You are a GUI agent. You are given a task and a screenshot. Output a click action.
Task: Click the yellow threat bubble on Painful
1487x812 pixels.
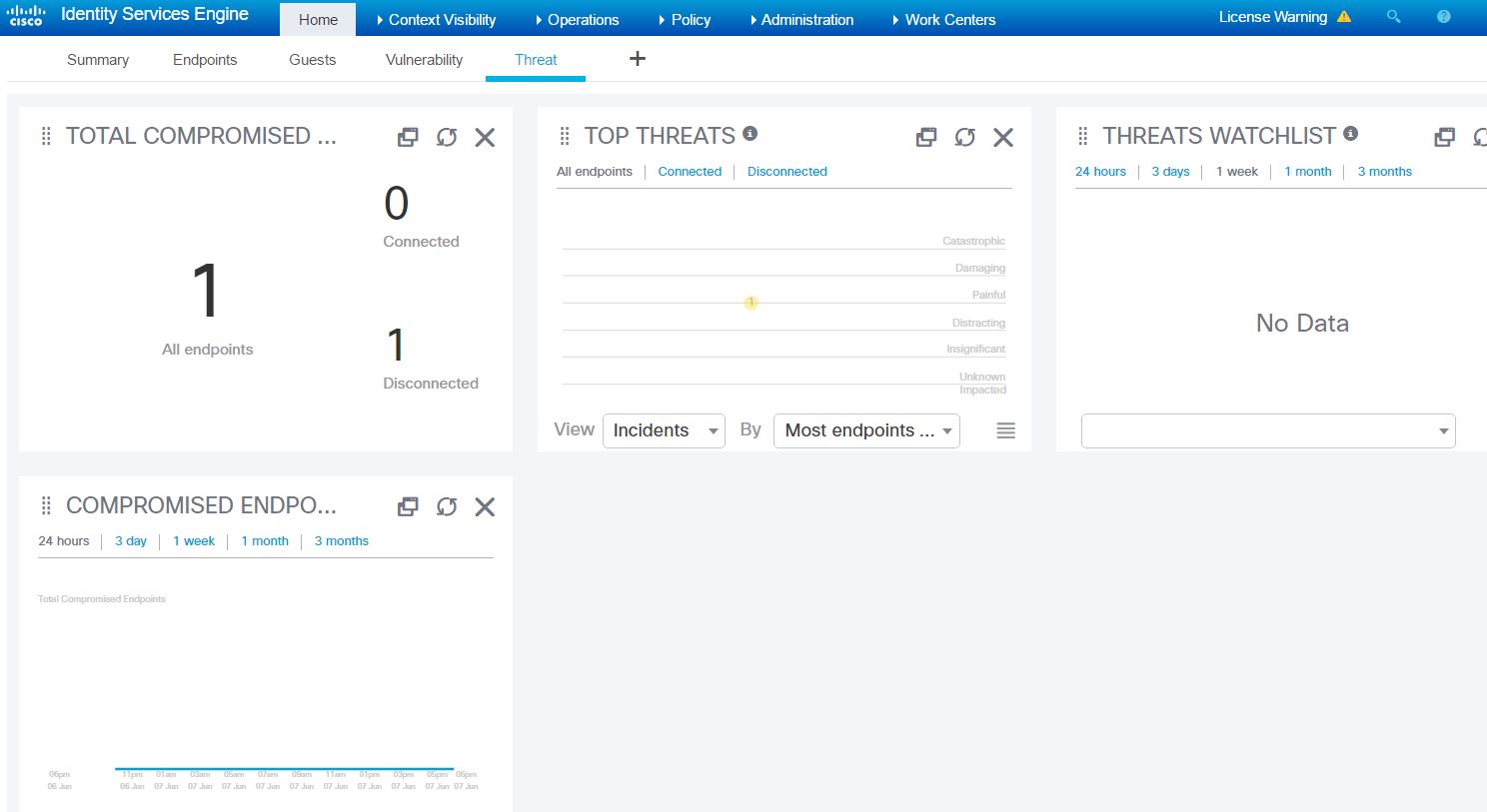pos(750,303)
